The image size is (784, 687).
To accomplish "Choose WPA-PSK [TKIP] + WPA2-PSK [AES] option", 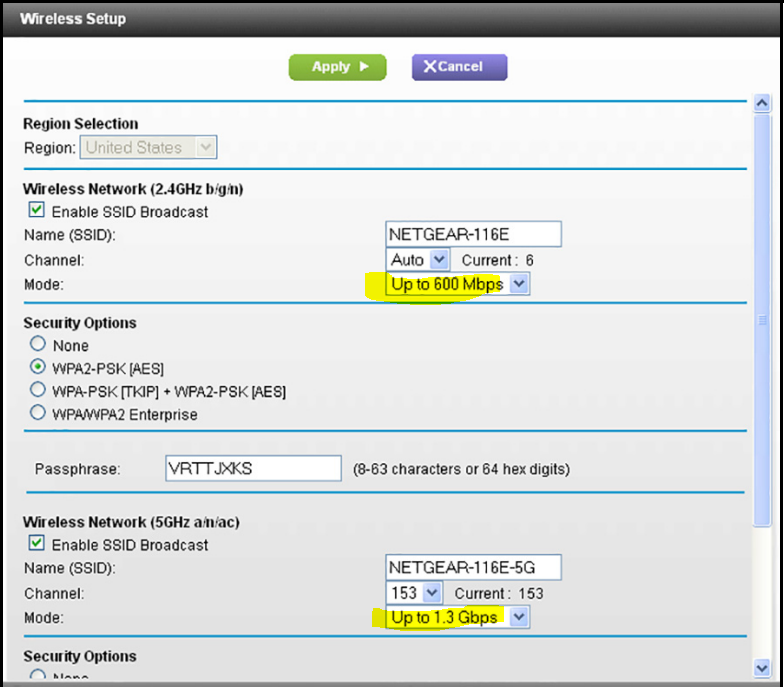I will click(38, 391).
